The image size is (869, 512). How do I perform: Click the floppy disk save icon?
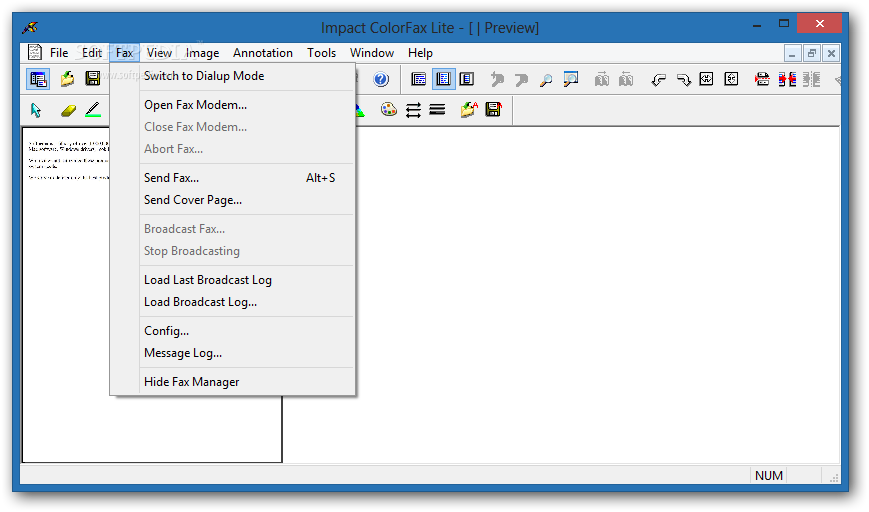click(x=93, y=79)
